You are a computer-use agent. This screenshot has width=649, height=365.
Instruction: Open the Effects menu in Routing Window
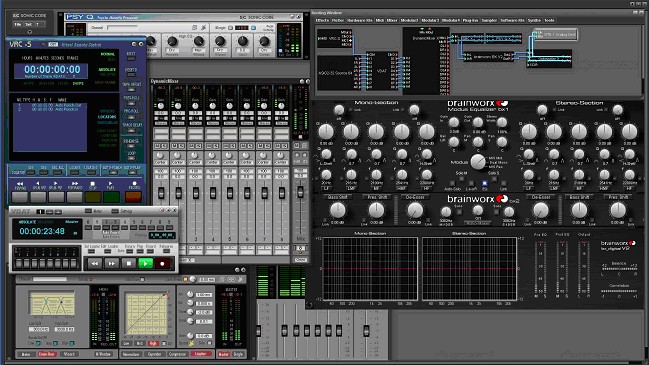pos(322,20)
